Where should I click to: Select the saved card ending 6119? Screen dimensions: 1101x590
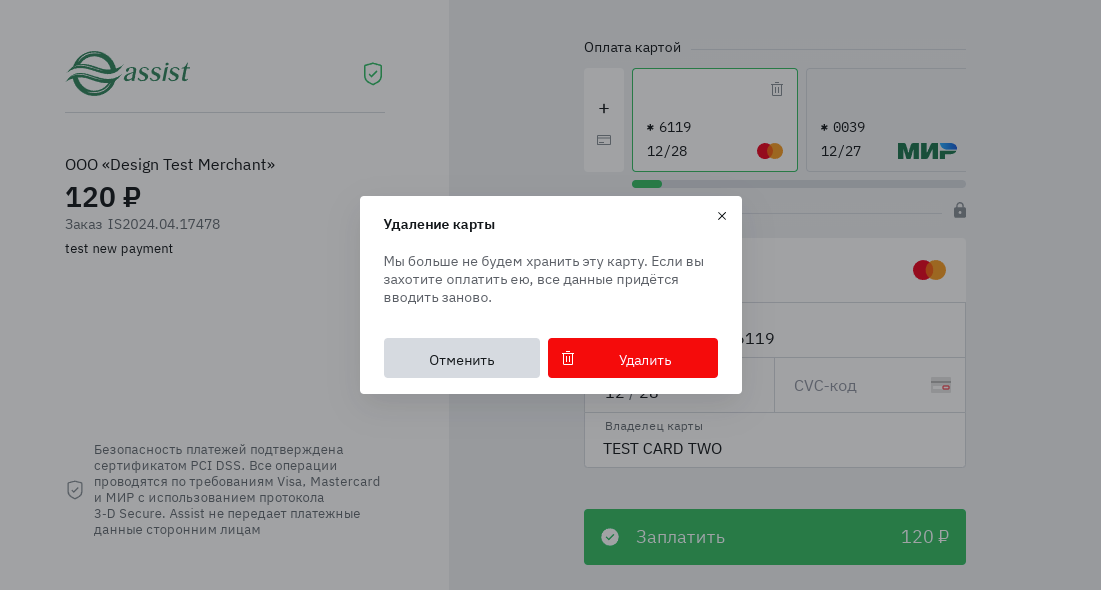pos(714,120)
